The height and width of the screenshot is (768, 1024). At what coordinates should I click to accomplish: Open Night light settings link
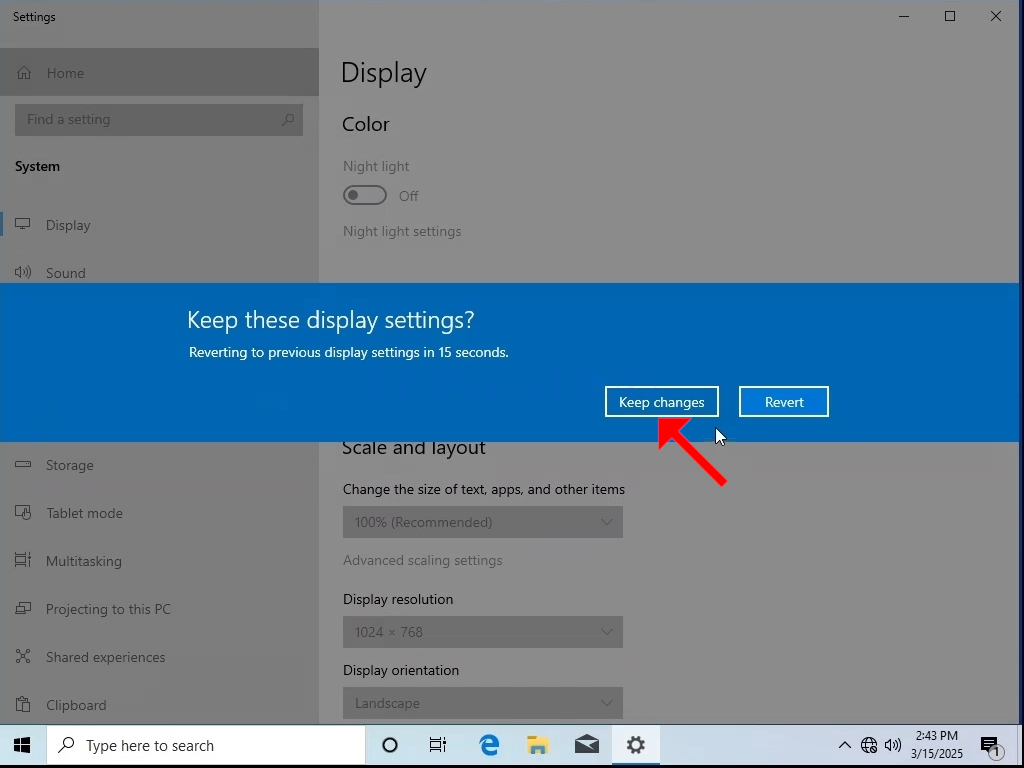[402, 231]
